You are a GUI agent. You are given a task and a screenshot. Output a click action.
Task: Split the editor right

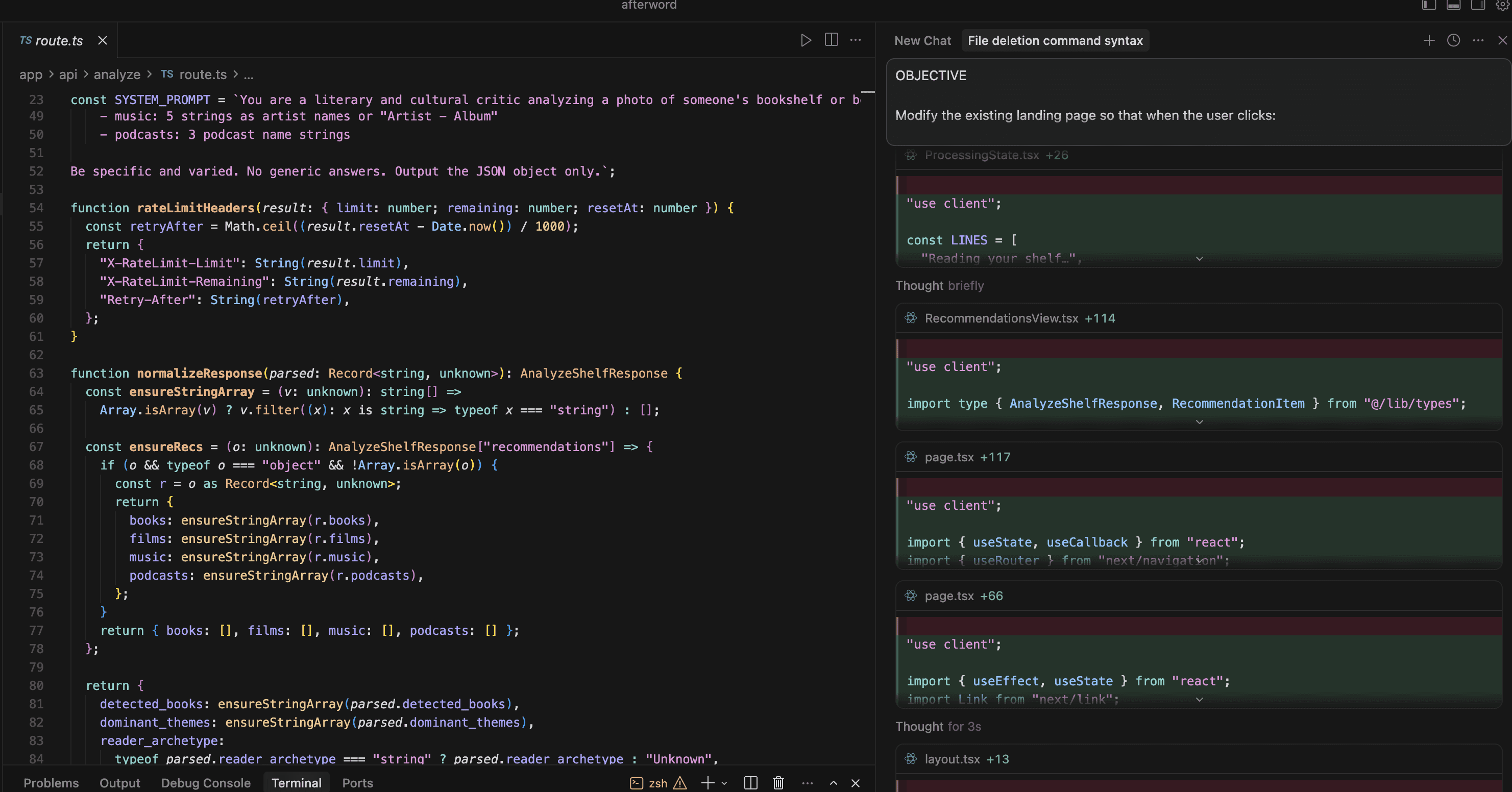(x=831, y=40)
